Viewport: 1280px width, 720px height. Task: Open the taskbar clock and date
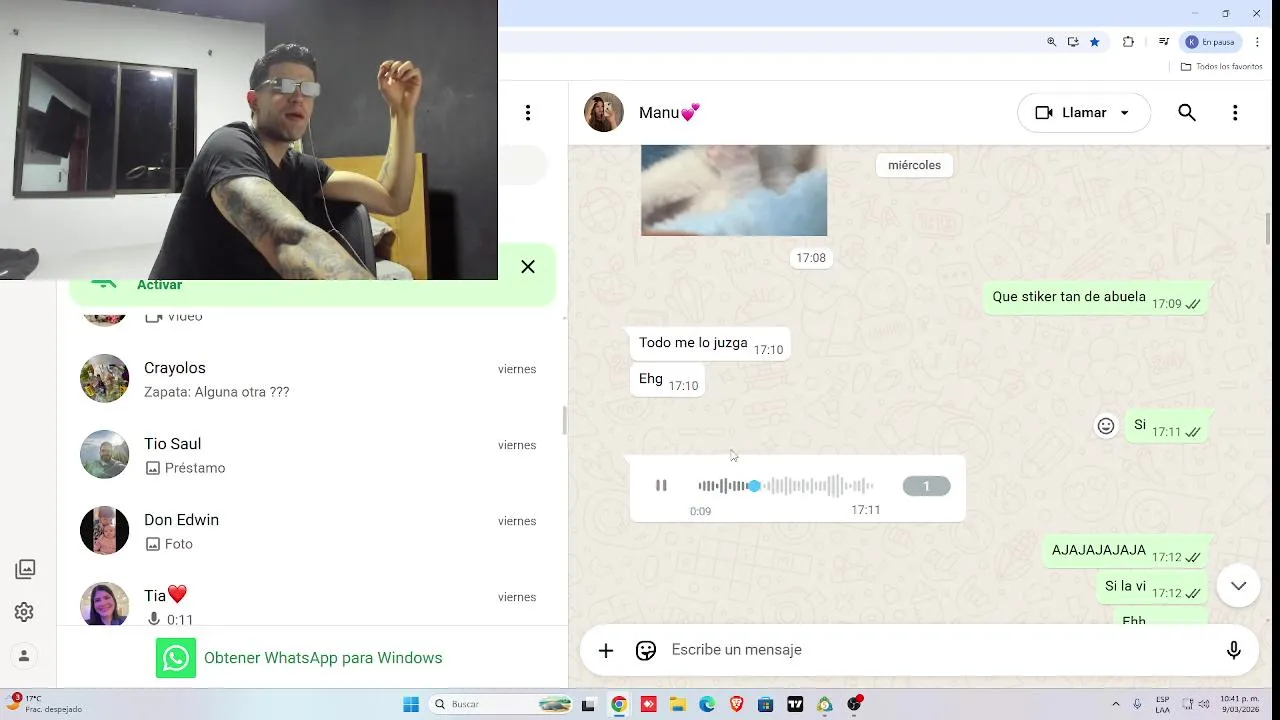click(x=1239, y=704)
